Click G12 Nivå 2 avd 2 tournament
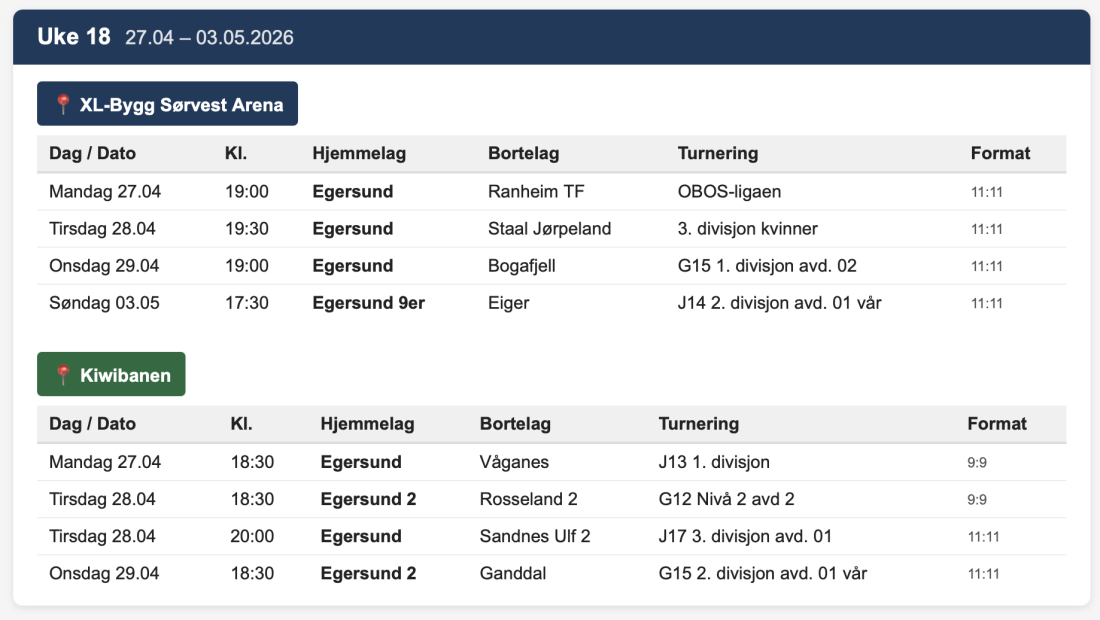This screenshot has width=1100, height=620. (x=726, y=499)
